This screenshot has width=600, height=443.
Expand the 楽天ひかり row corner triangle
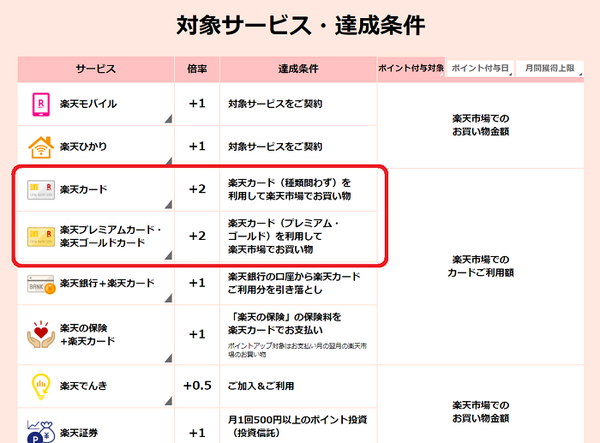tap(168, 161)
